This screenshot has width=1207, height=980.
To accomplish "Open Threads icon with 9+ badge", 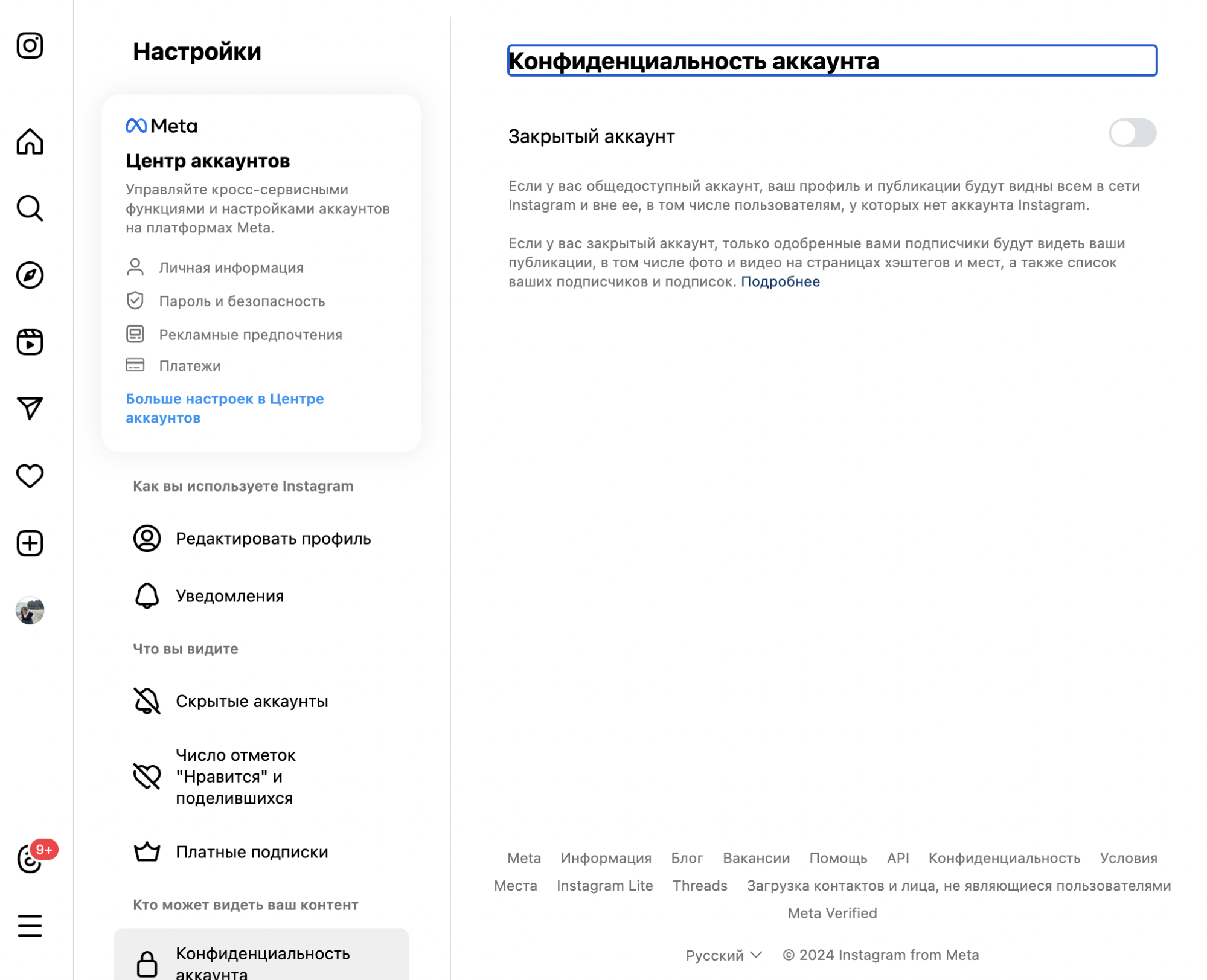I will (x=30, y=859).
